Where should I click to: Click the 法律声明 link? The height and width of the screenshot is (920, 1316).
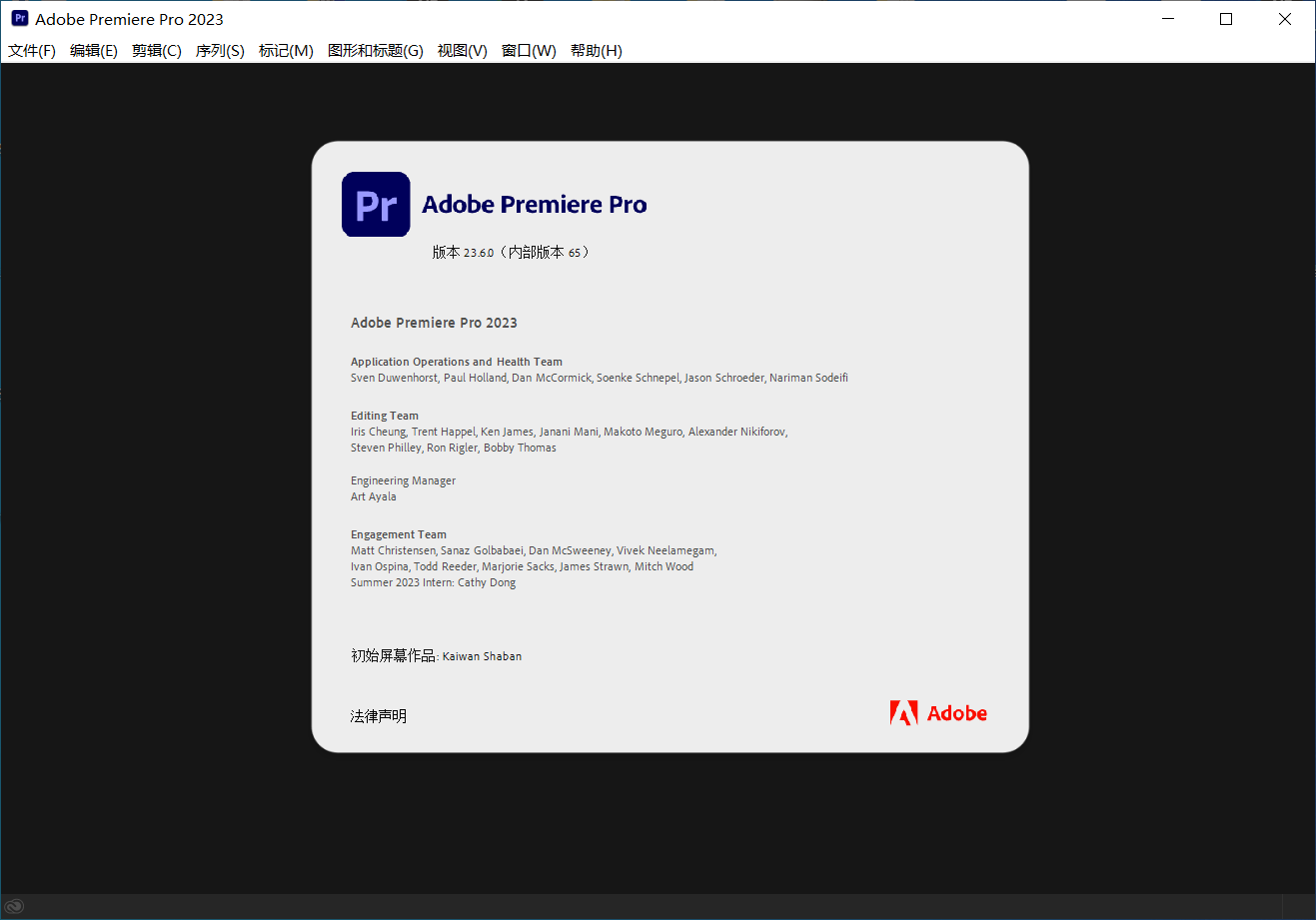379,716
